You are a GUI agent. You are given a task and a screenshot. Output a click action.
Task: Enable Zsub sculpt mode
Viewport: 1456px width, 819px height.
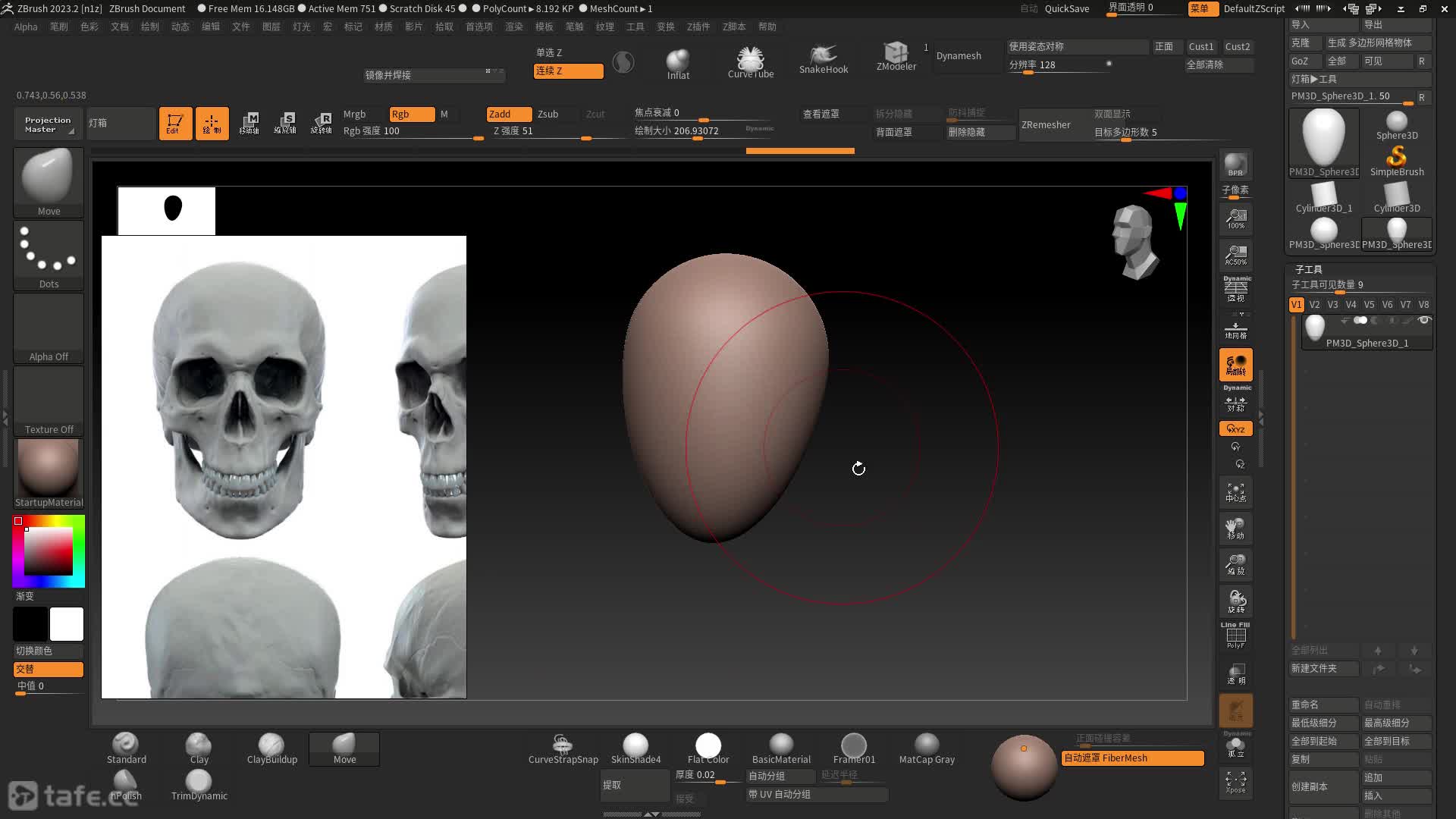coord(548,115)
